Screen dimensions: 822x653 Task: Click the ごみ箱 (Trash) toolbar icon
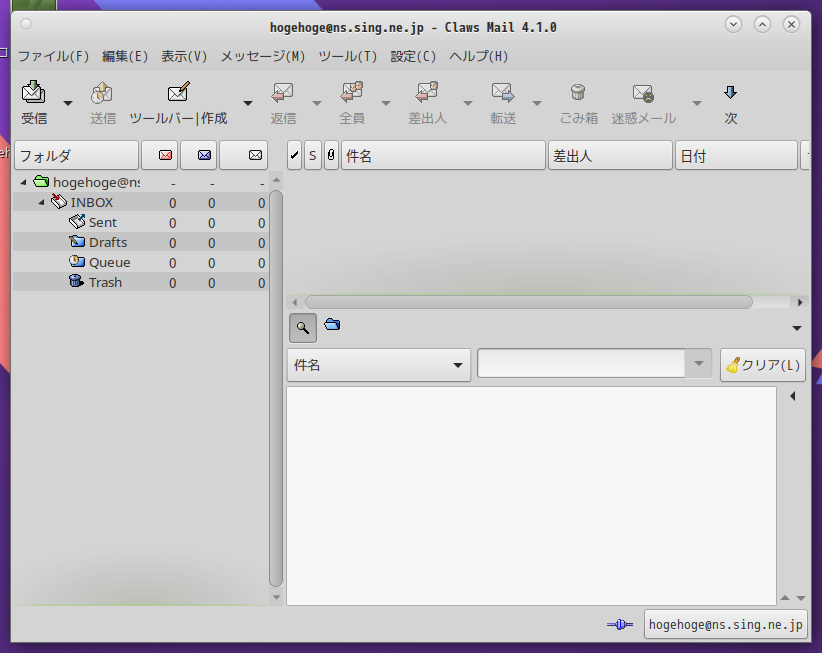pyautogui.click(x=578, y=92)
